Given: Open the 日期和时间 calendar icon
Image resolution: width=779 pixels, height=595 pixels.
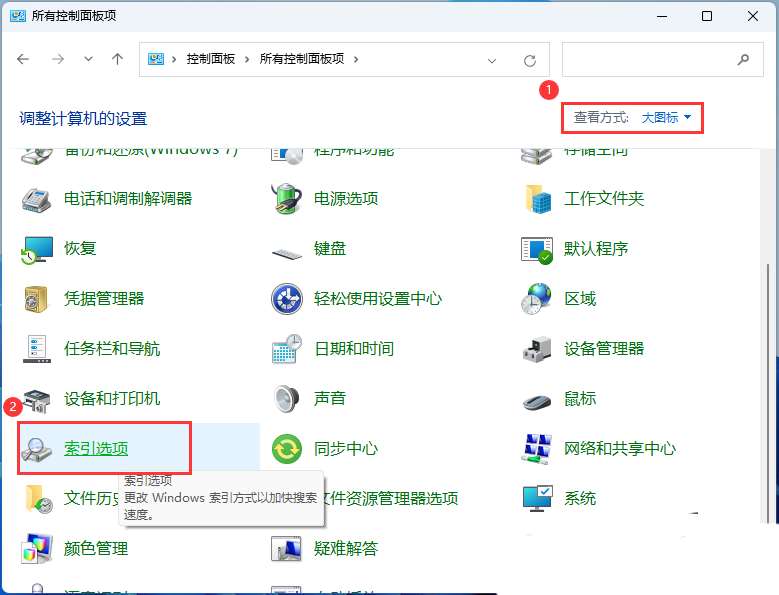Looking at the screenshot, I should coord(287,349).
